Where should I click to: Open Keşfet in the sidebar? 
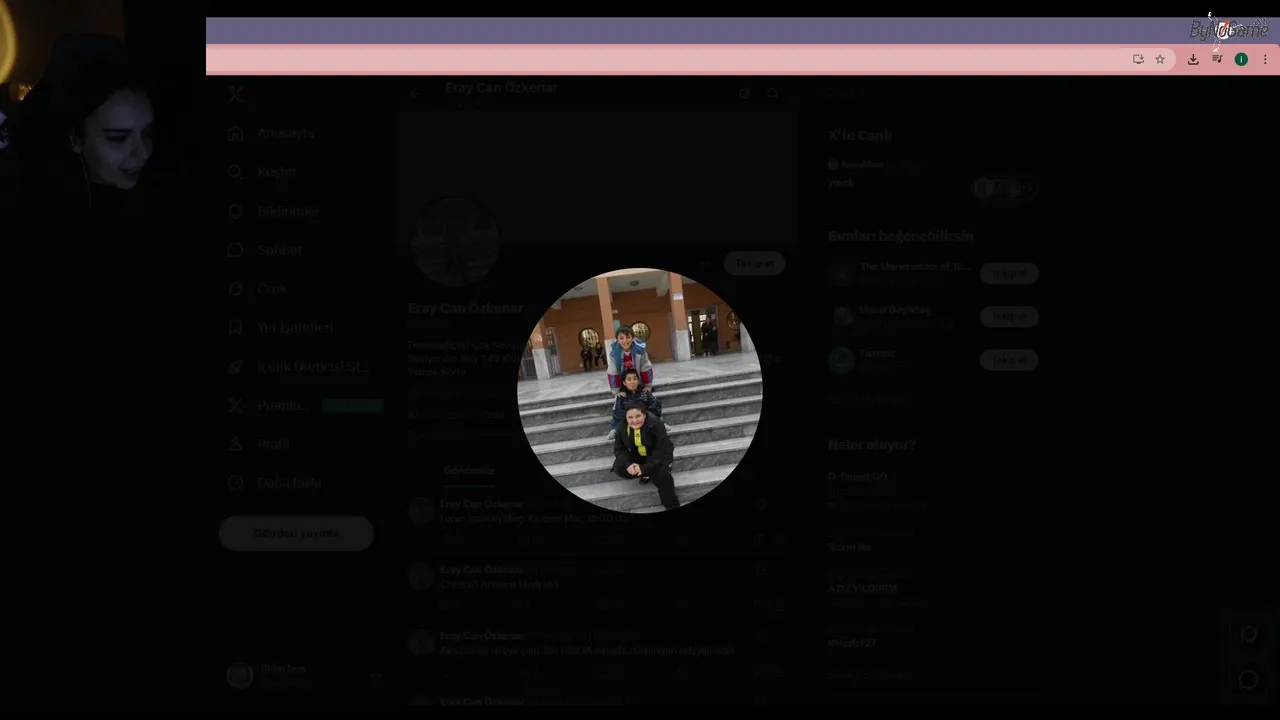[x=263, y=172]
